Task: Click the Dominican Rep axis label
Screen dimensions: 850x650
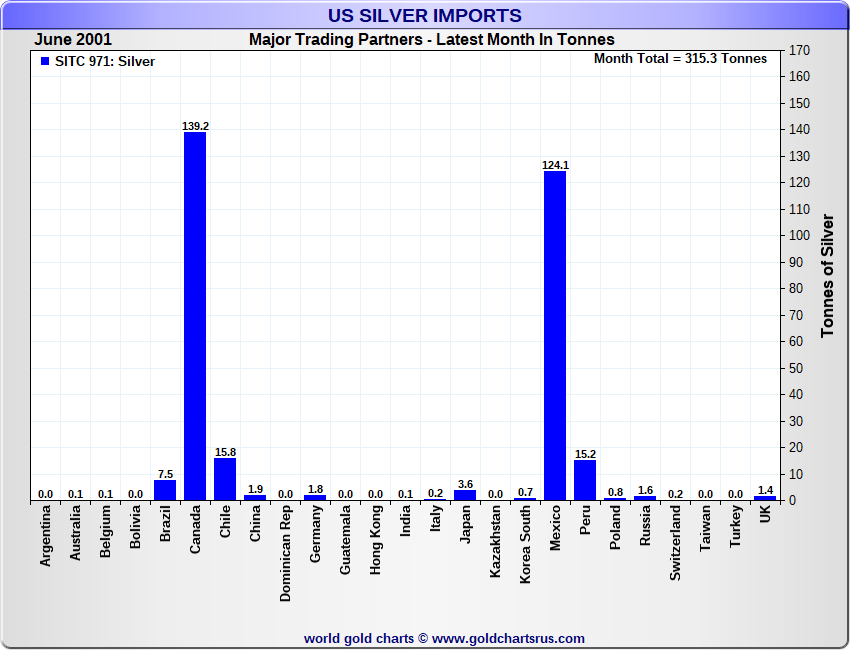Action: (x=285, y=554)
